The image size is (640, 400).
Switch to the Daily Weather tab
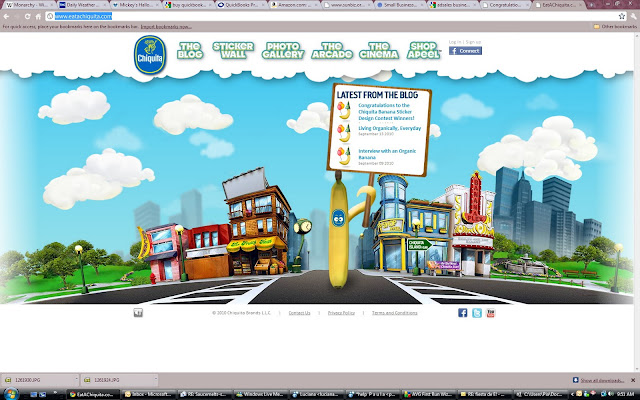pyautogui.click(x=82, y=5)
